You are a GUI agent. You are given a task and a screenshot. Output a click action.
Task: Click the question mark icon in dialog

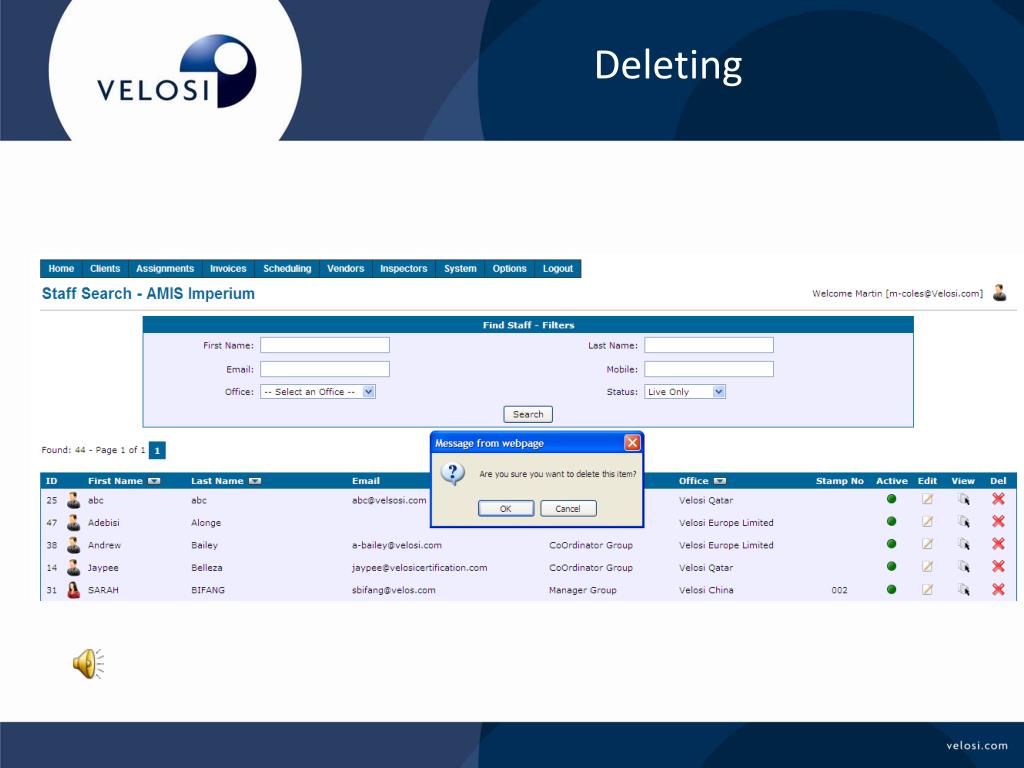[x=453, y=473]
